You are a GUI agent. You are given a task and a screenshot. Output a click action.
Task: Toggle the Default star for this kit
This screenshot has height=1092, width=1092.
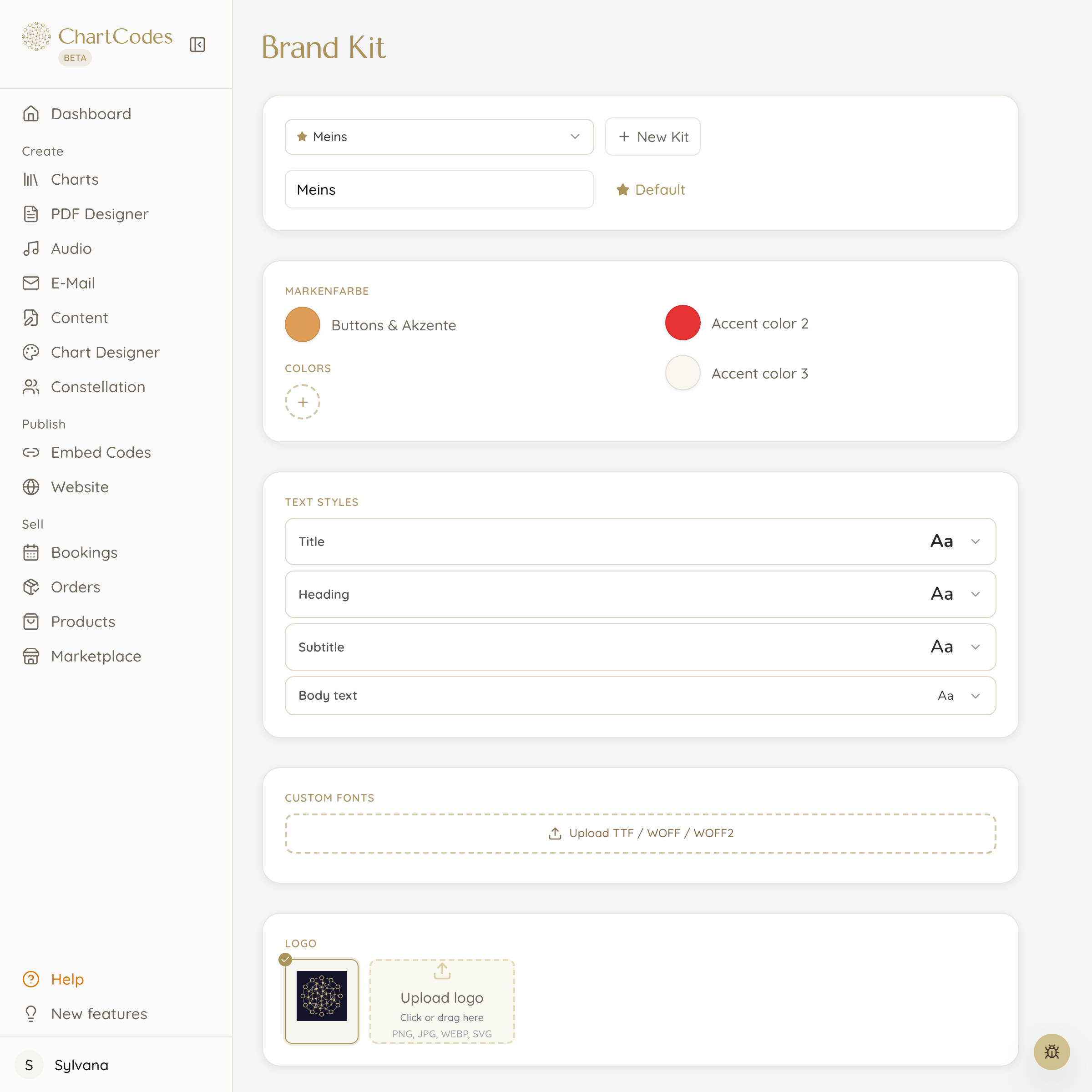coord(651,190)
